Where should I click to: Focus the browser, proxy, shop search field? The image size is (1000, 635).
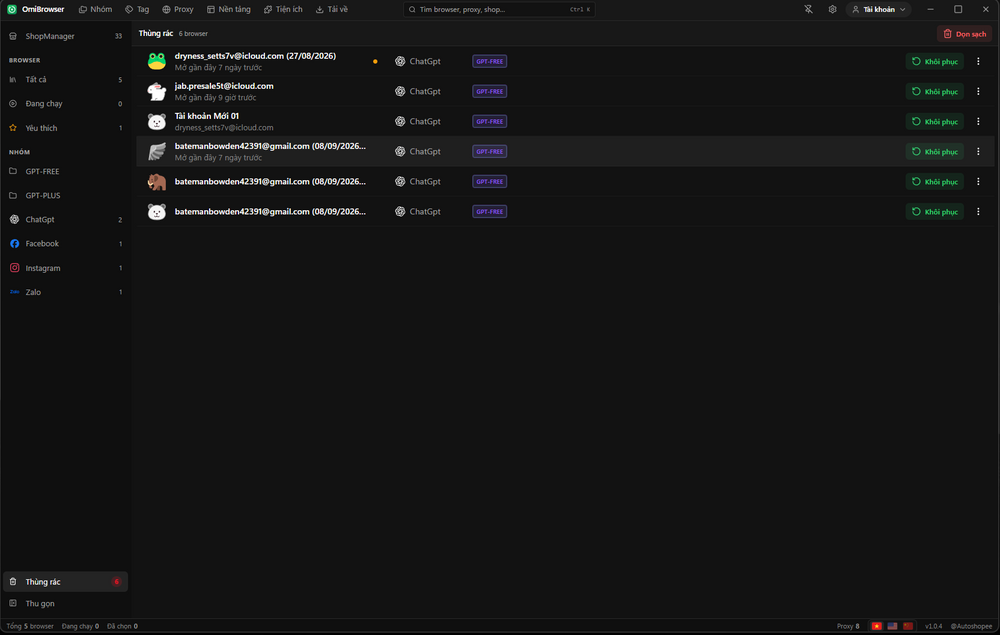click(499, 10)
